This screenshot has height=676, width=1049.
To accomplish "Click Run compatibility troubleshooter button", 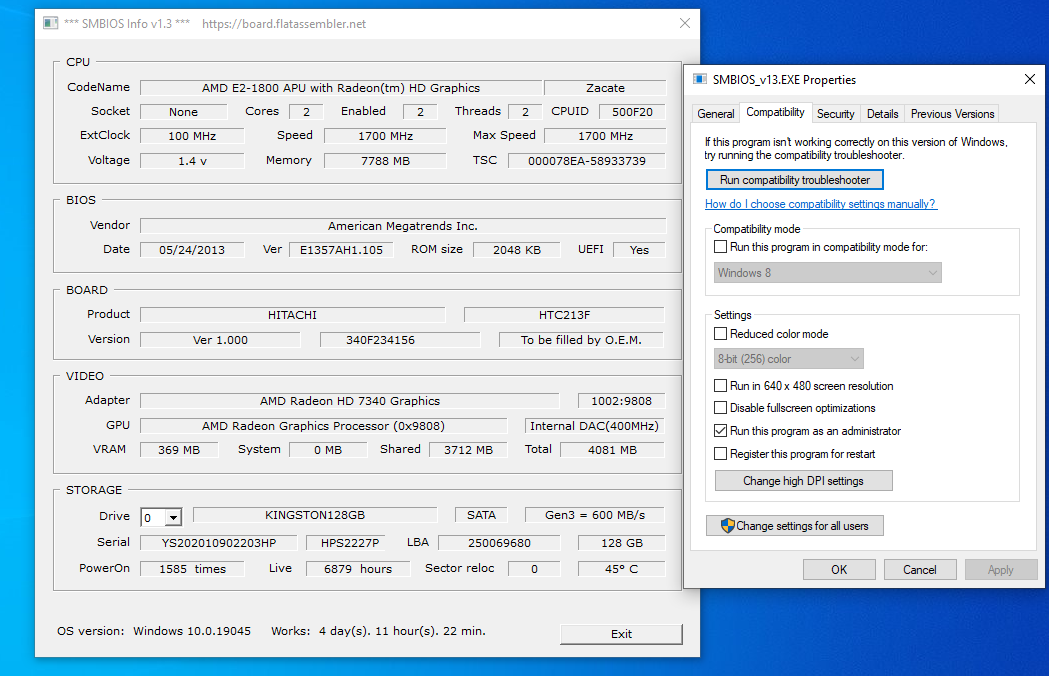I will (795, 180).
